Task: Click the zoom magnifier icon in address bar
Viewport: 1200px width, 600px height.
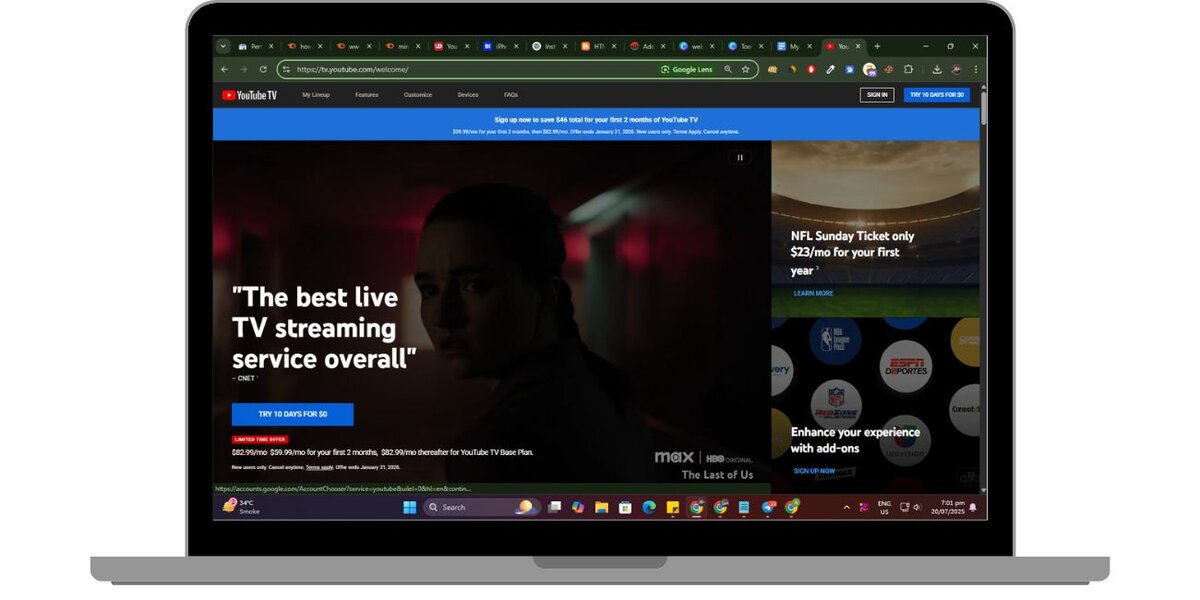Action: click(728, 70)
